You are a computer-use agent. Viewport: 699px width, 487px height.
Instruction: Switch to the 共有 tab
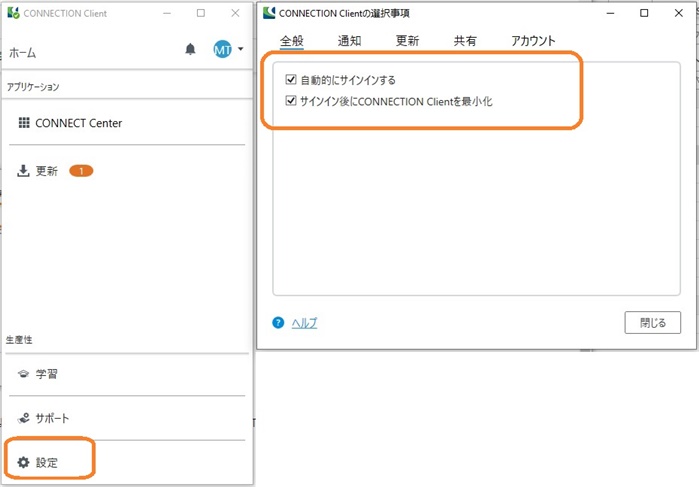pos(465,41)
